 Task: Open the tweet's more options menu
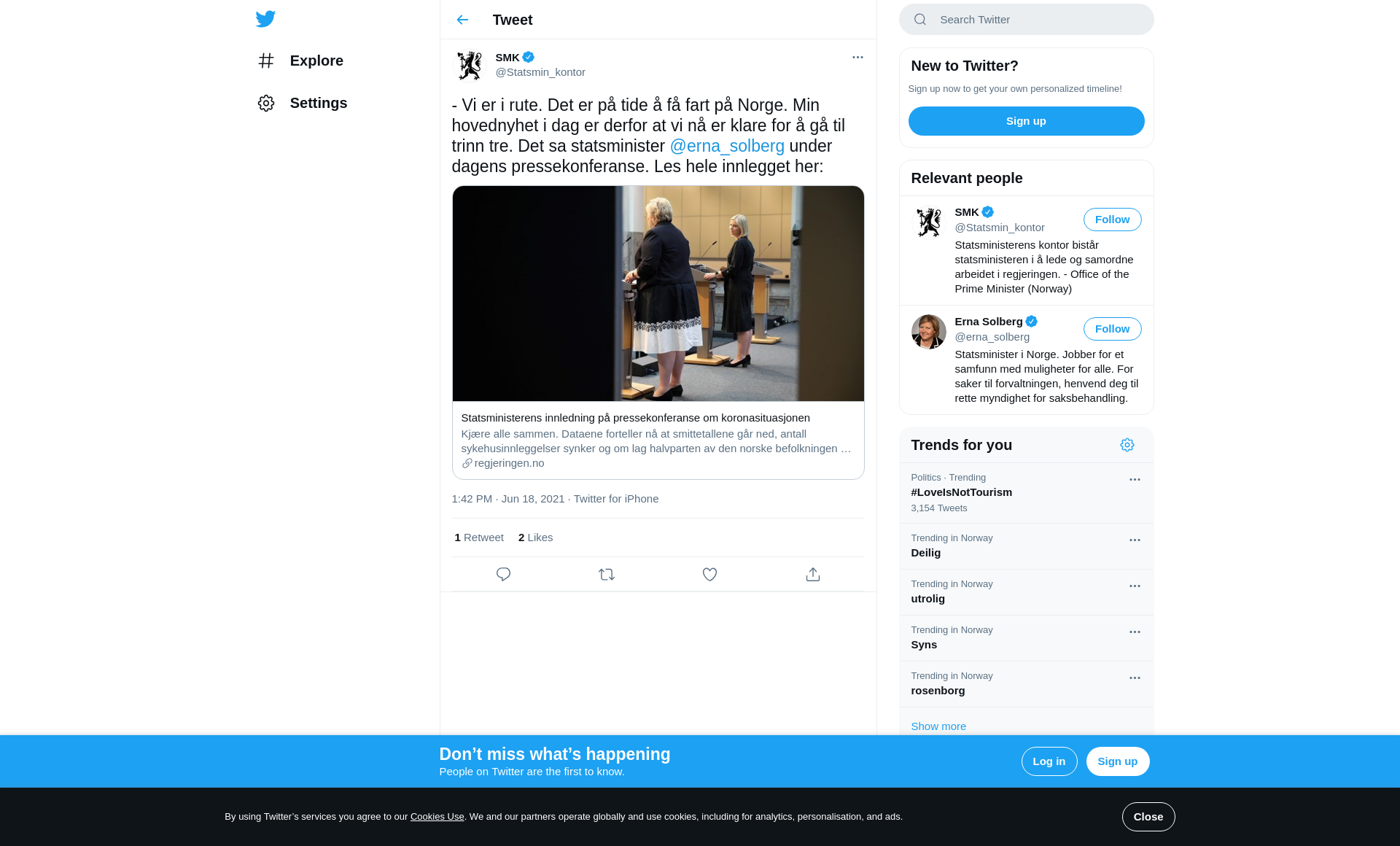pos(857,57)
